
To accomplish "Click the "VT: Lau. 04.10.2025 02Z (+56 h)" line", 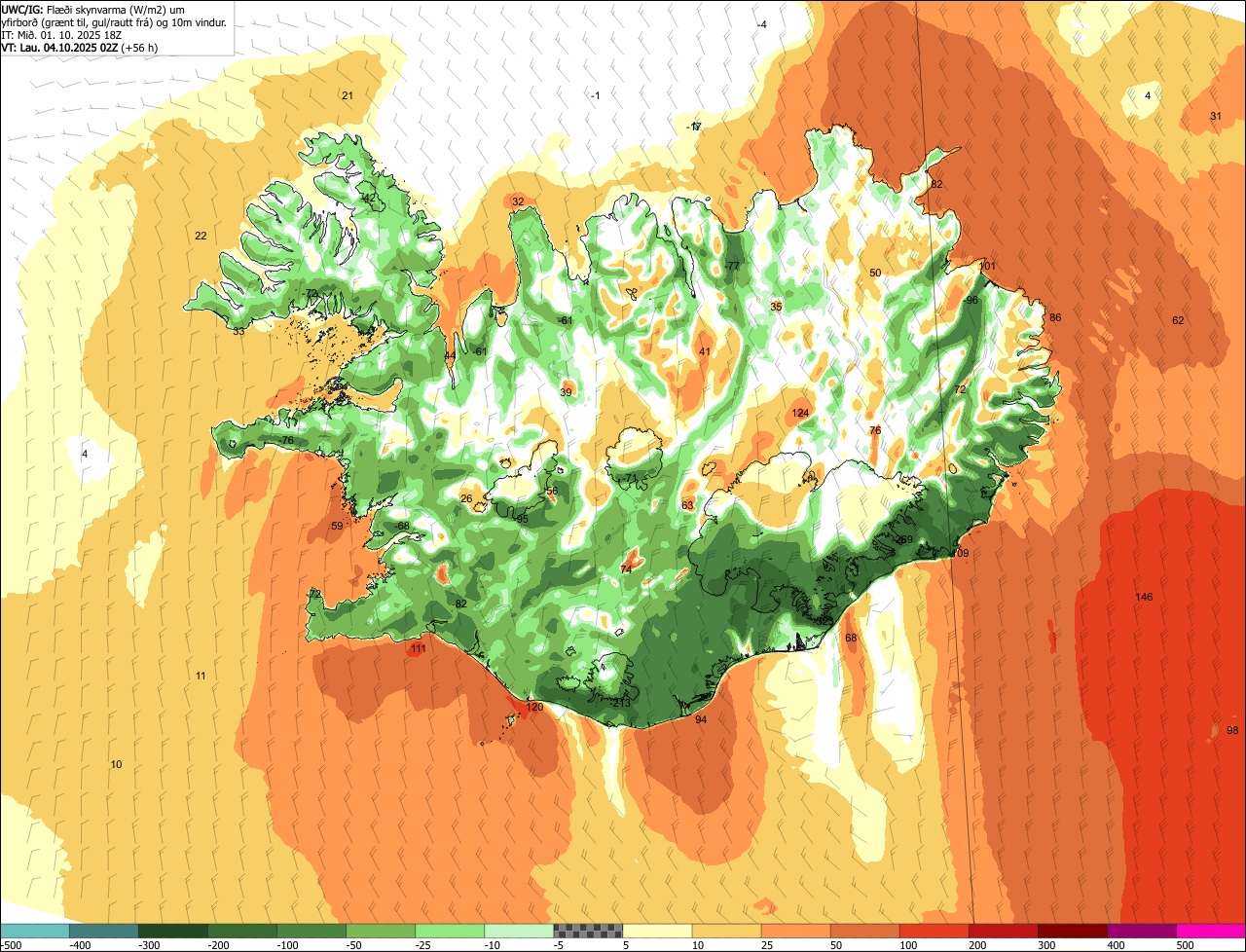I will click(x=80, y=48).
